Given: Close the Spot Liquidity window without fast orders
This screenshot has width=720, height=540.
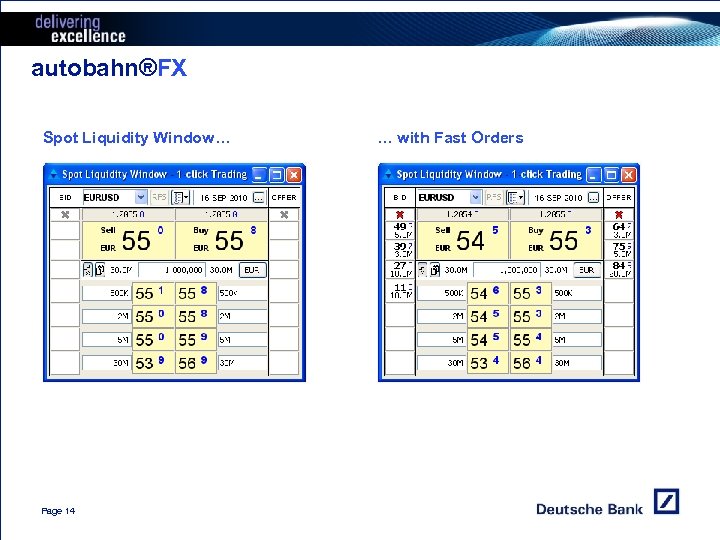Looking at the screenshot, I should [294, 174].
